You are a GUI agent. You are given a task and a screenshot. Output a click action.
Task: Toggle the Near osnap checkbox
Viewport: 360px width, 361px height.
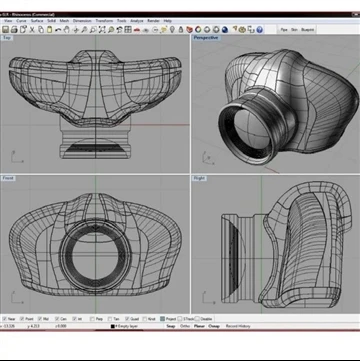tap(4, 319)
